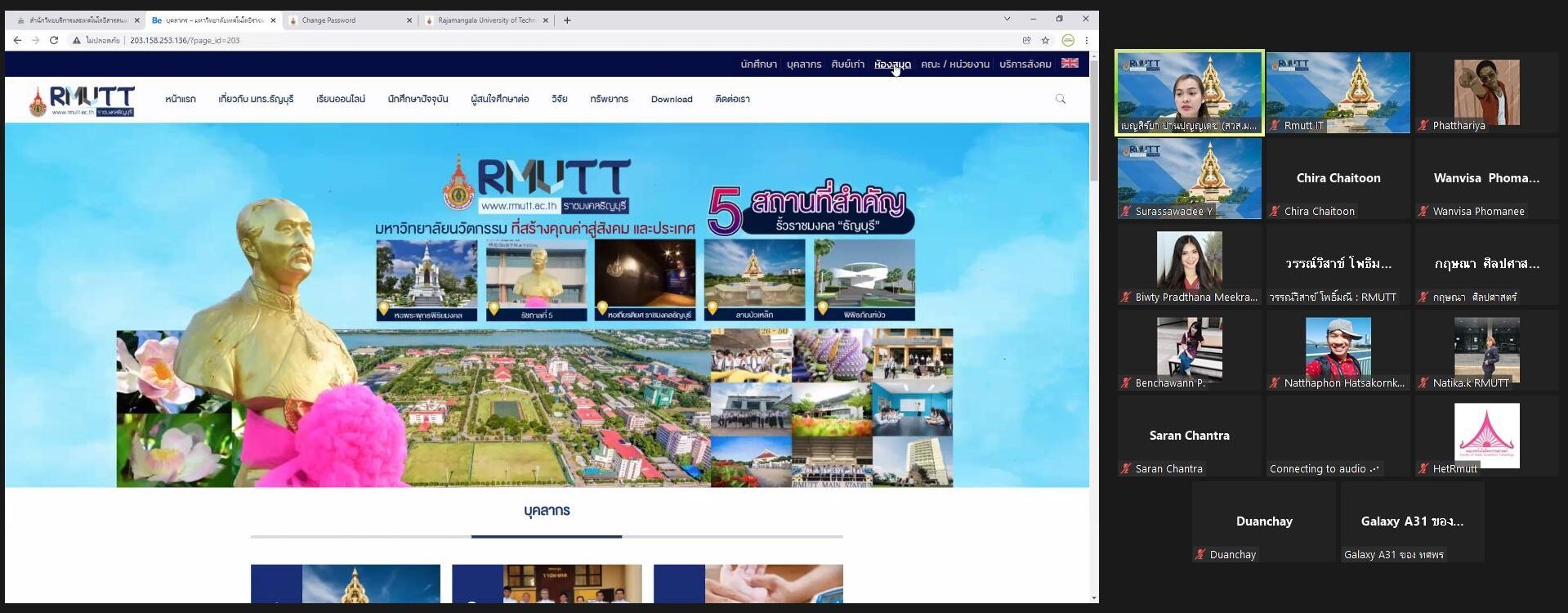Open the คณะ / หน่วยงาน link
The width and height of the screenshot is (1568, 613).
(954, 64)
